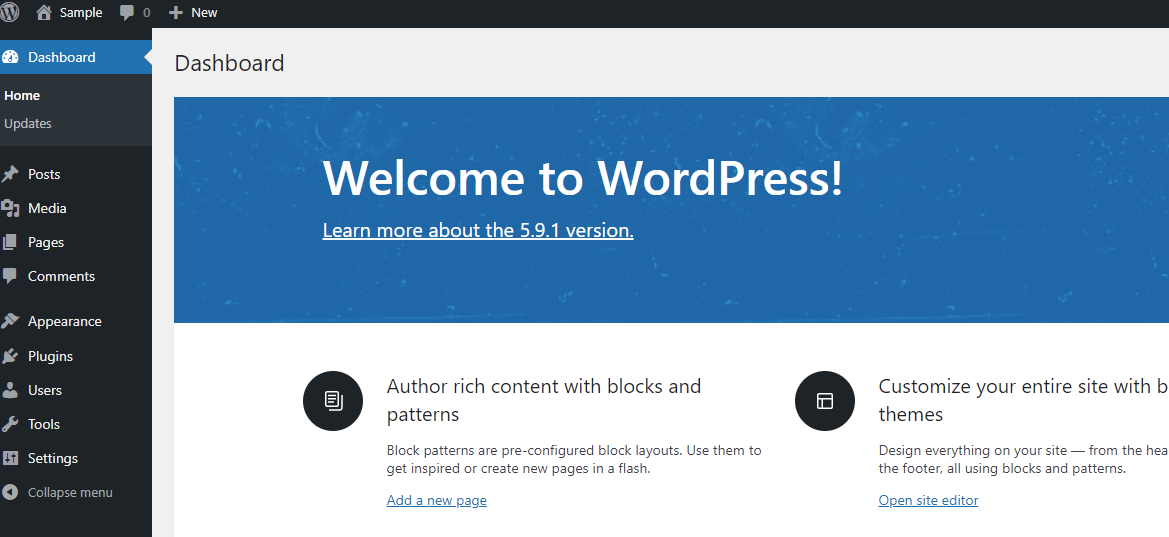
Task: Open the Users menu
Action: [75, 390]
